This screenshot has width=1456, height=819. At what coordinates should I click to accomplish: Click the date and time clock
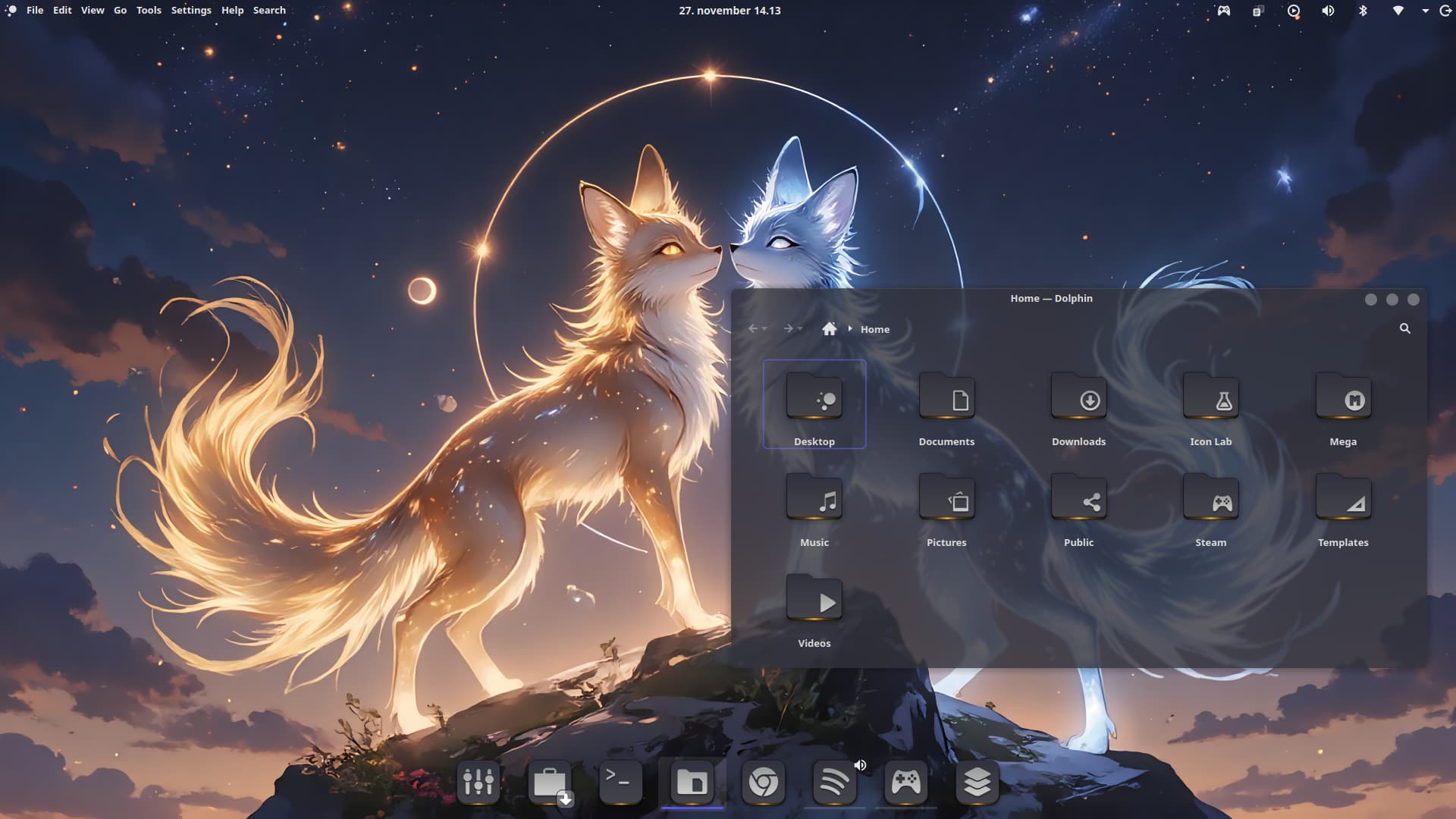tap(729, 11)
